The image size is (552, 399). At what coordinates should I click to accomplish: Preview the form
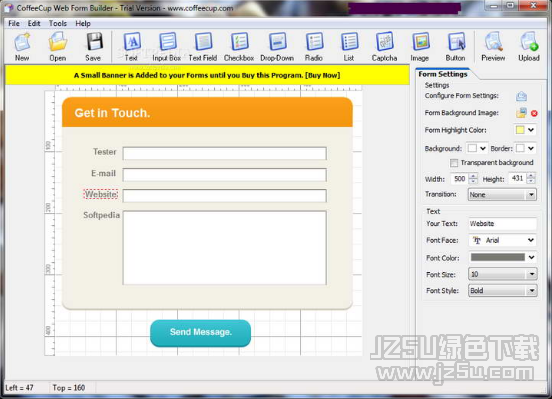493,47
